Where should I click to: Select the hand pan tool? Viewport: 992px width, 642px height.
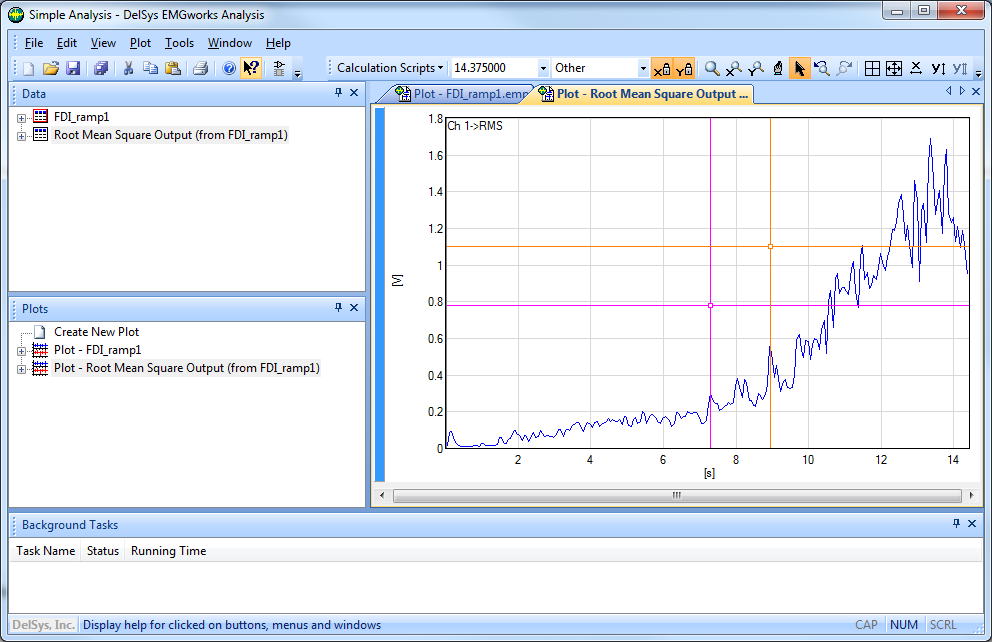777,68
